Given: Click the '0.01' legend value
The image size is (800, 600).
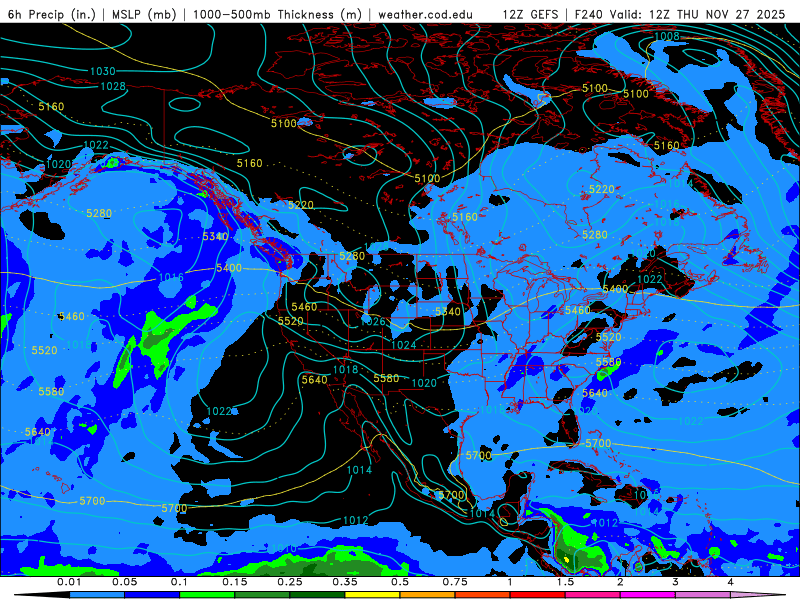Looking at the screenshot, I should click(69, 582).
